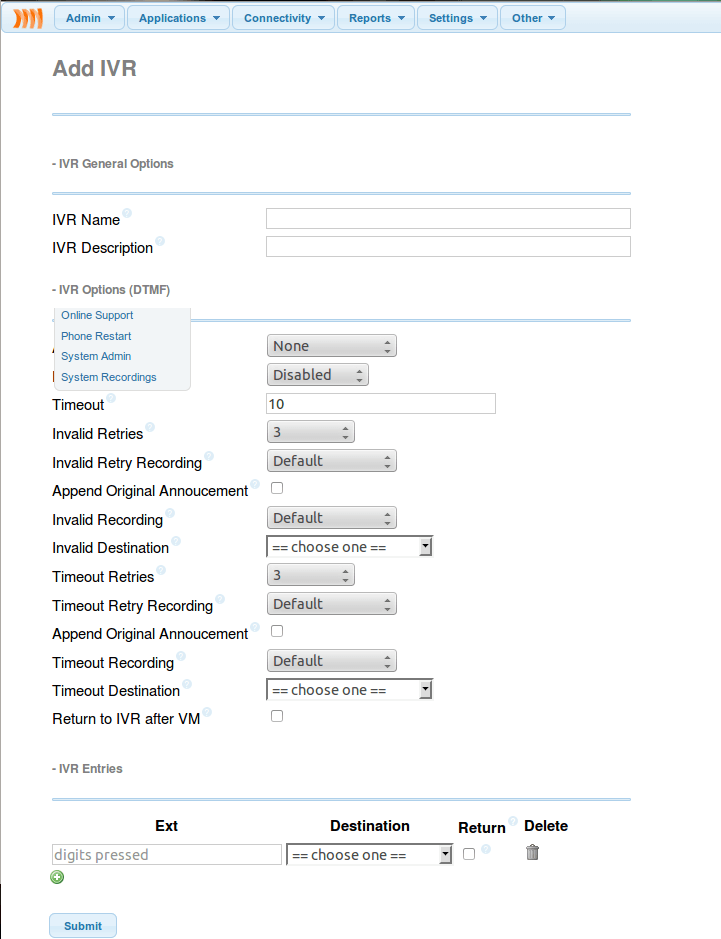Open the help tooltip beside Timeout Retries
Image resolution: width=721 pixels, height=939 pixels.
click(160, 571)
